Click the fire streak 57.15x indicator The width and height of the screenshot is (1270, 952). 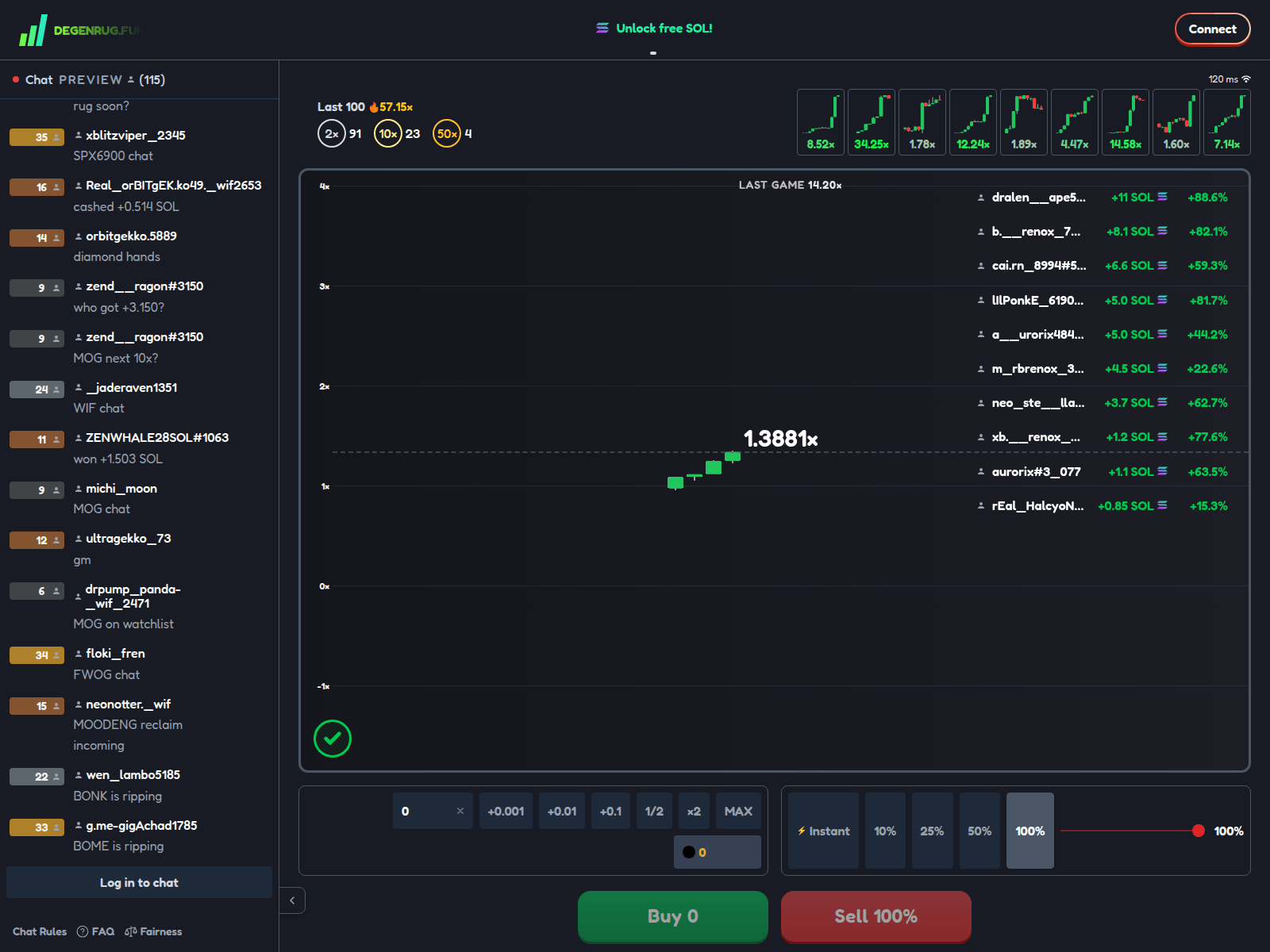coord(391,107)
